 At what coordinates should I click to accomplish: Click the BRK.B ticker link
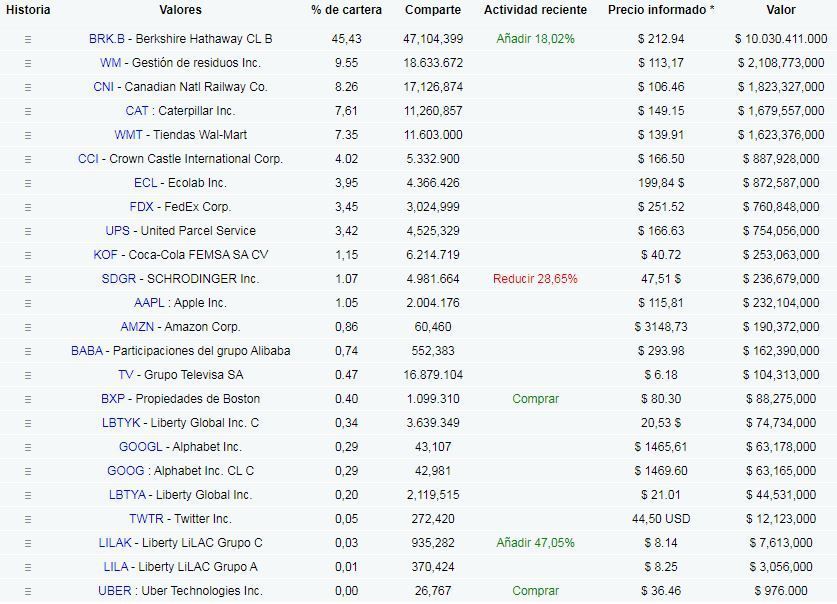107,39
